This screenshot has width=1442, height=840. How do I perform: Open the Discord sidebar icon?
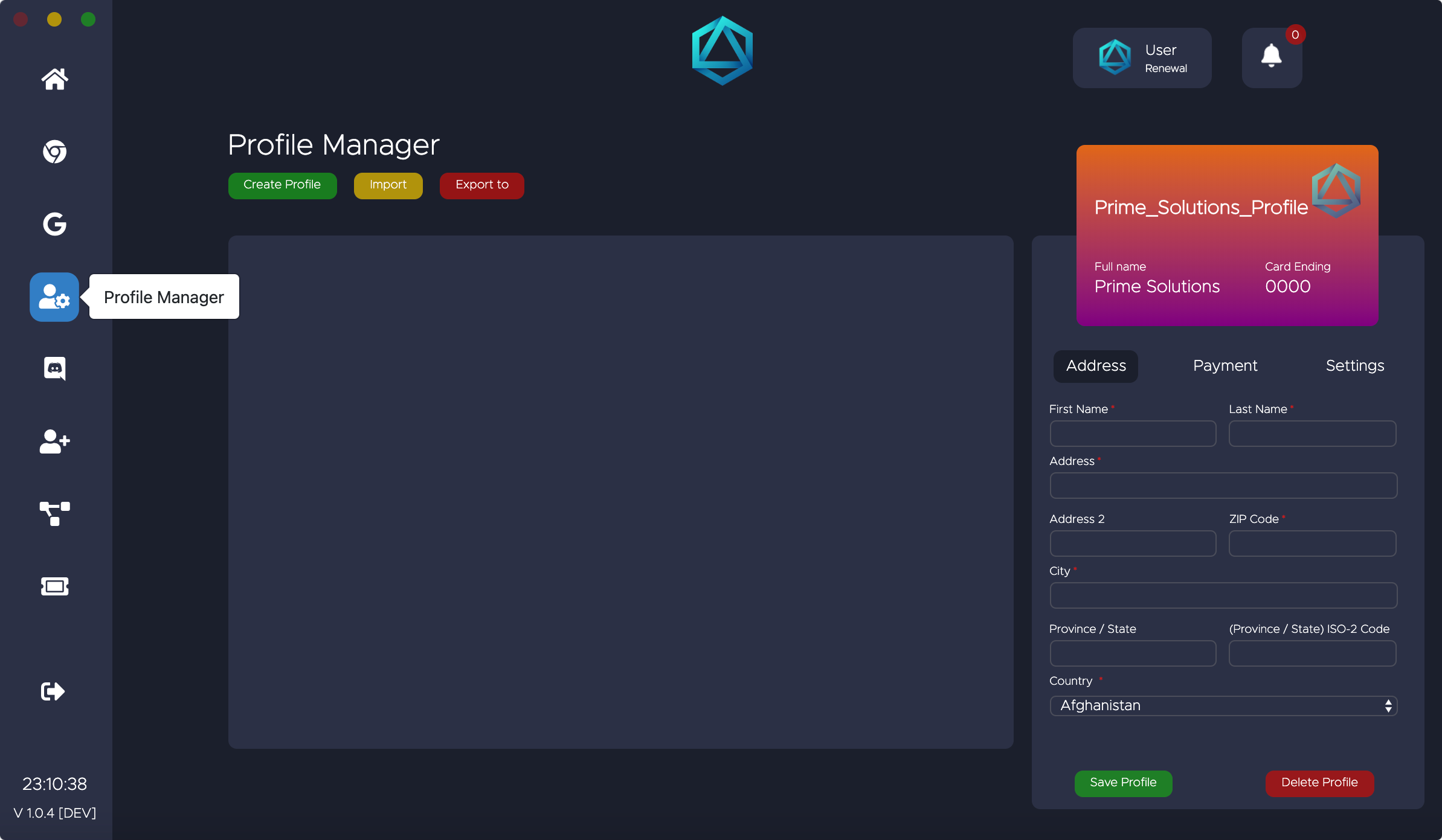54,368
